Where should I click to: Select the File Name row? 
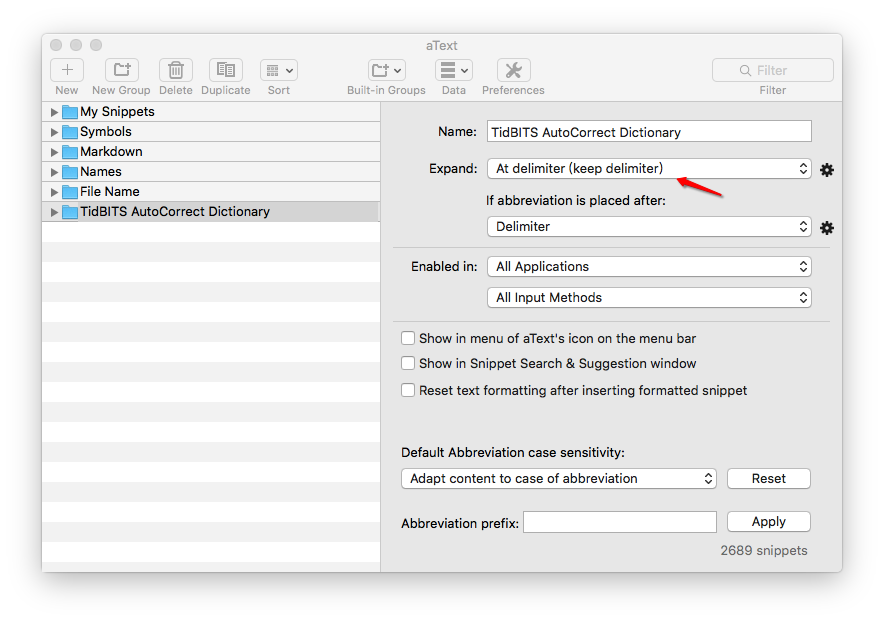click(211, 192)
